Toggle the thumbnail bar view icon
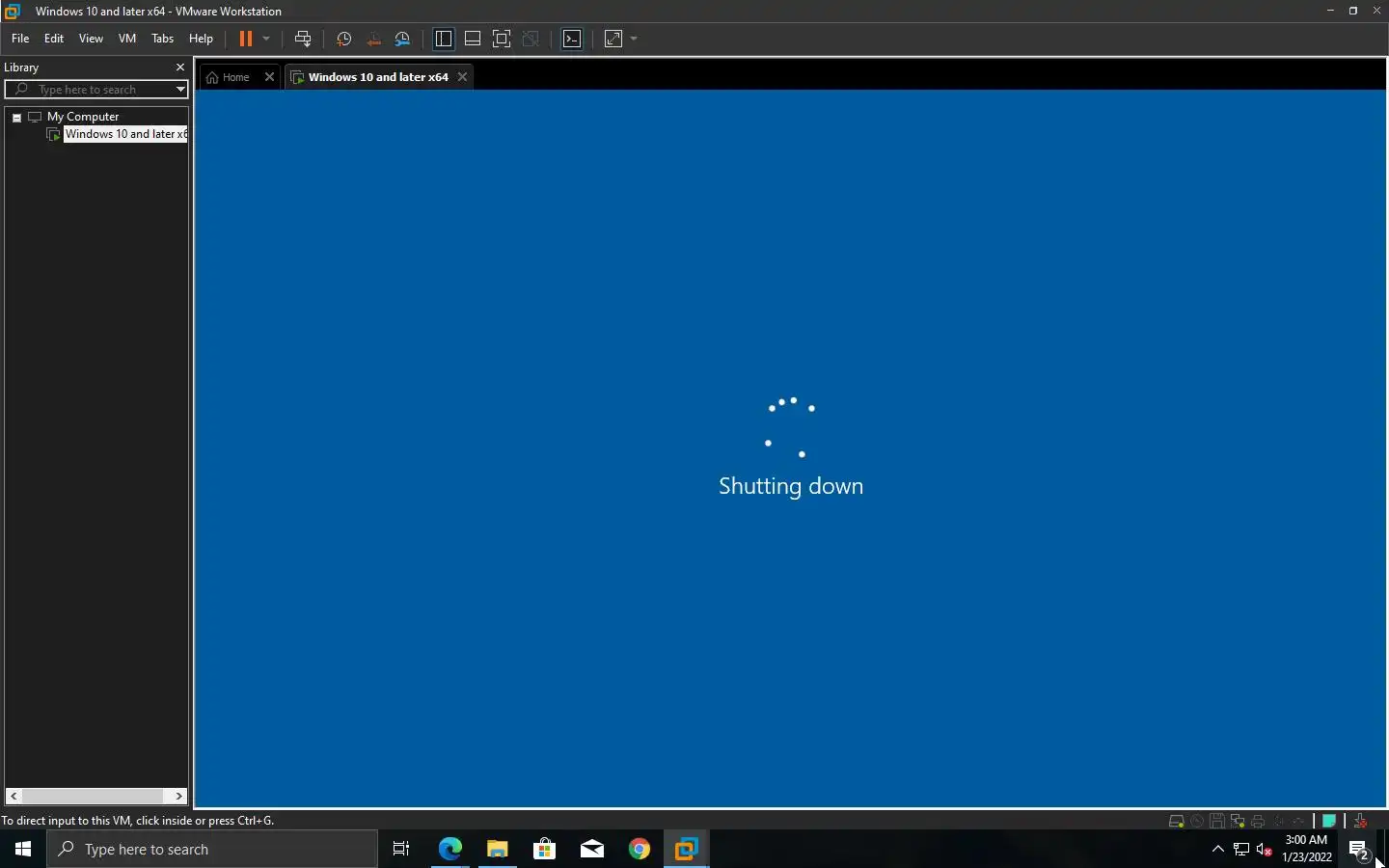This screenshot has height=868, width=1389. tap(473, 39)
